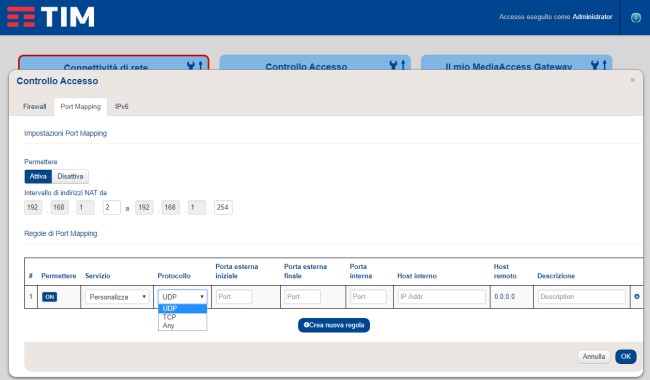Click NAT end last octet field with 254
The image size is (650, 380).
(x=223, y=207)
